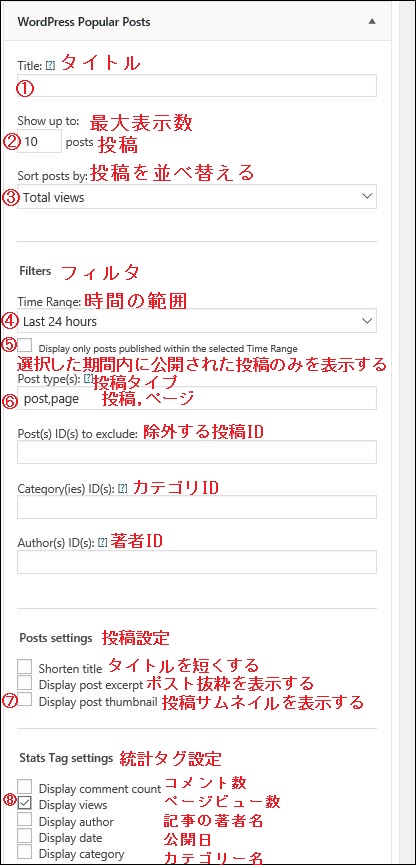
Task: Check the Display author option
Action: 25,820
